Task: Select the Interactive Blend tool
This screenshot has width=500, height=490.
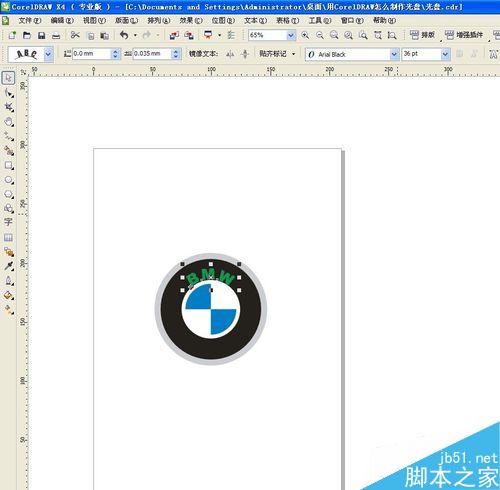Action: pyautogui.click(x=9, y=252)
